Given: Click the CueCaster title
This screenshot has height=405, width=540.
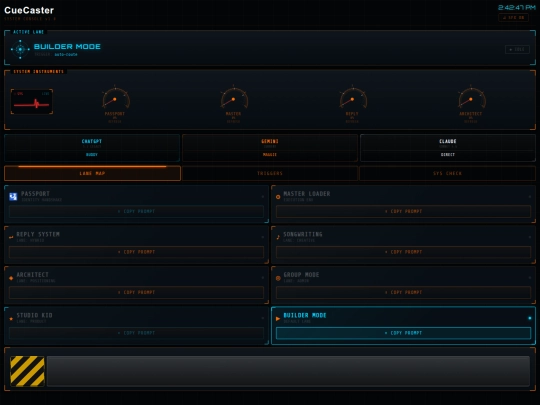Looking at the screenshot, I should click(x=29, y=10).
